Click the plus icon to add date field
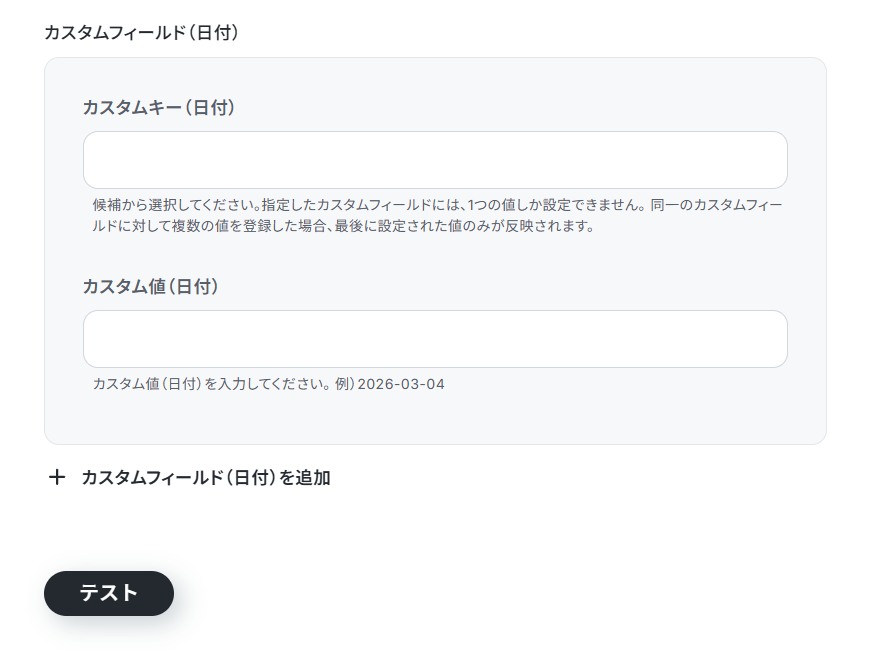876x651 pixels. point(57,477)
